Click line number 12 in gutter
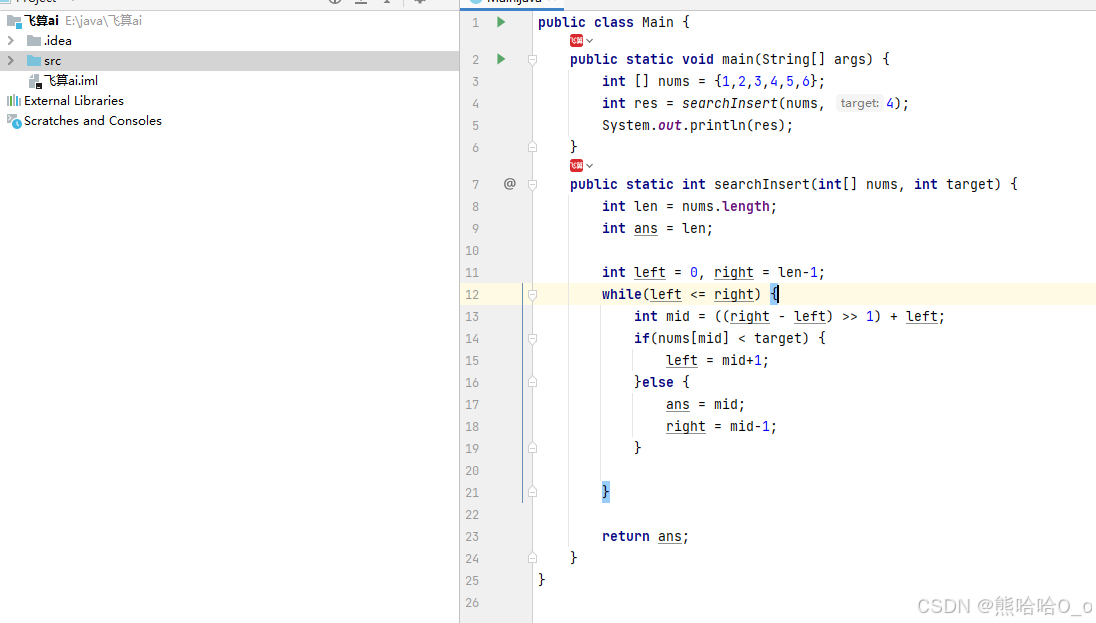 pyautogui.click(x=472, y=295)
